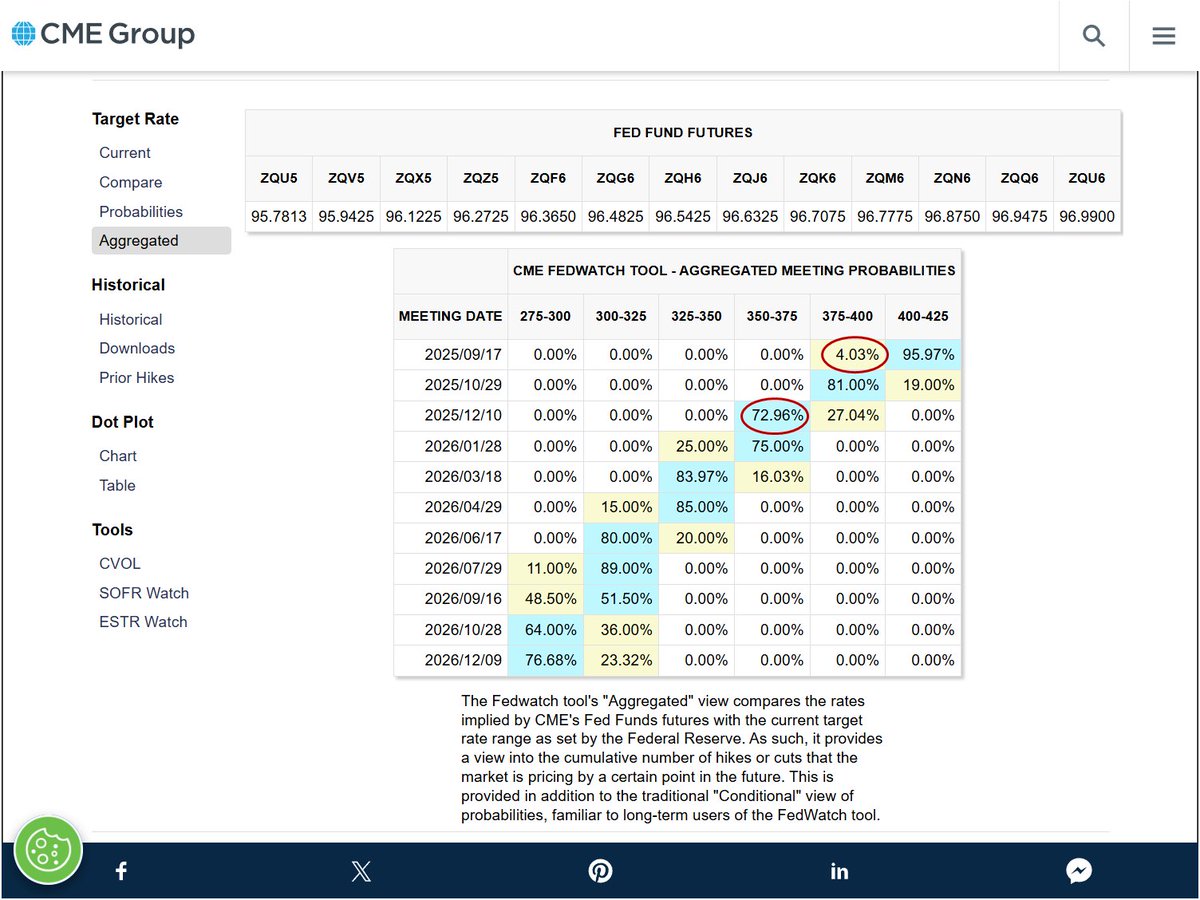Click meeting date 2025/10/29

(451, 385)
